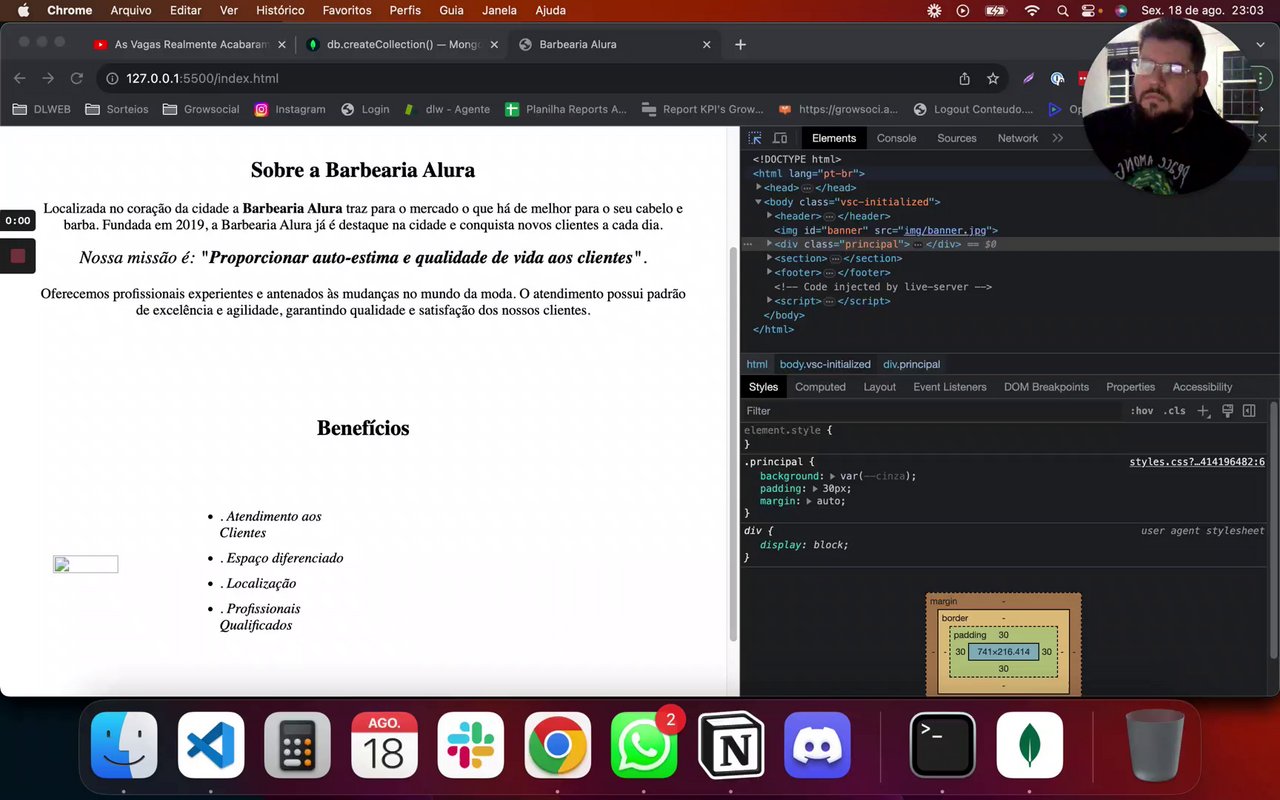Close the Barbearia Alura tab
The image size is (1280, 800).
pos(707,44)
